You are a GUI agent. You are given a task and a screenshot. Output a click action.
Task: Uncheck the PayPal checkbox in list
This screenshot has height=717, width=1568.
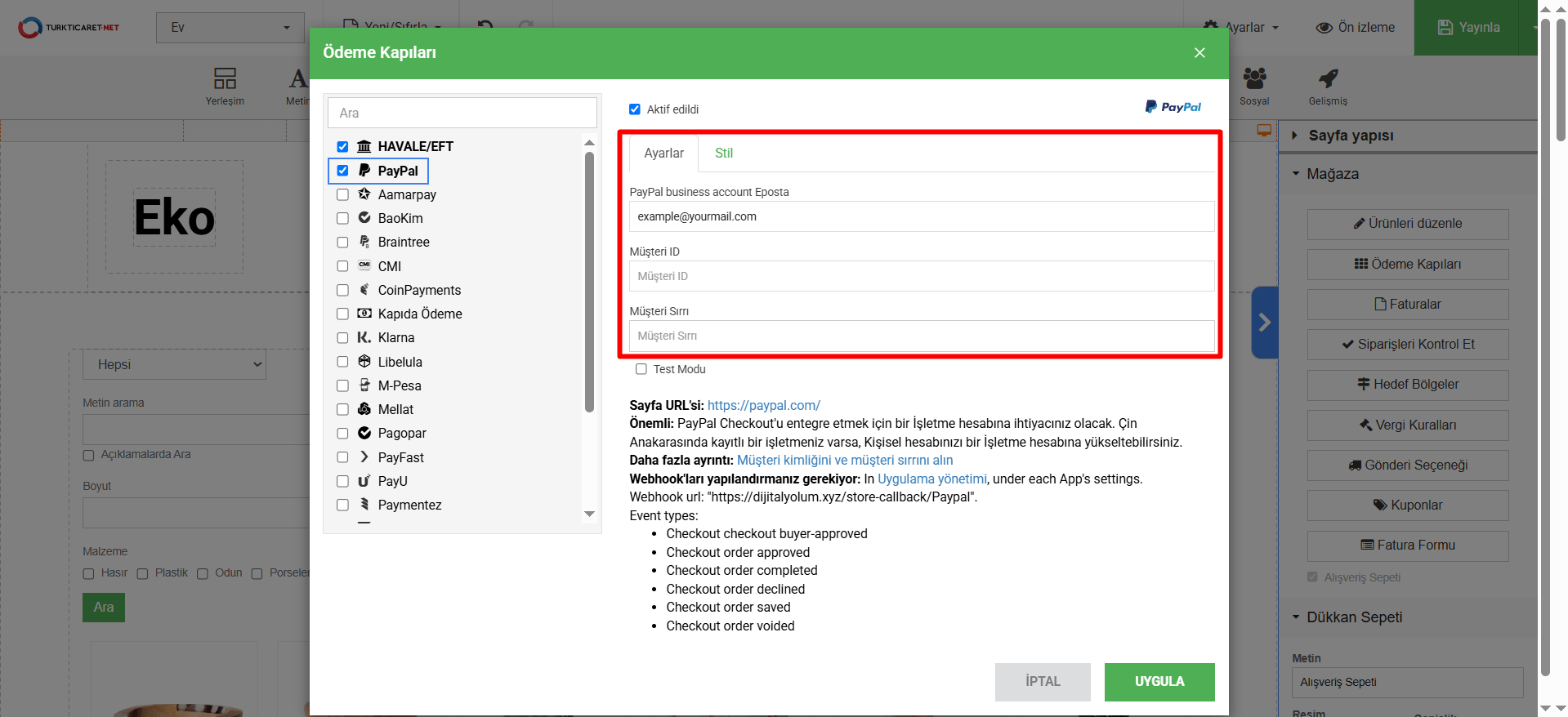342,171
